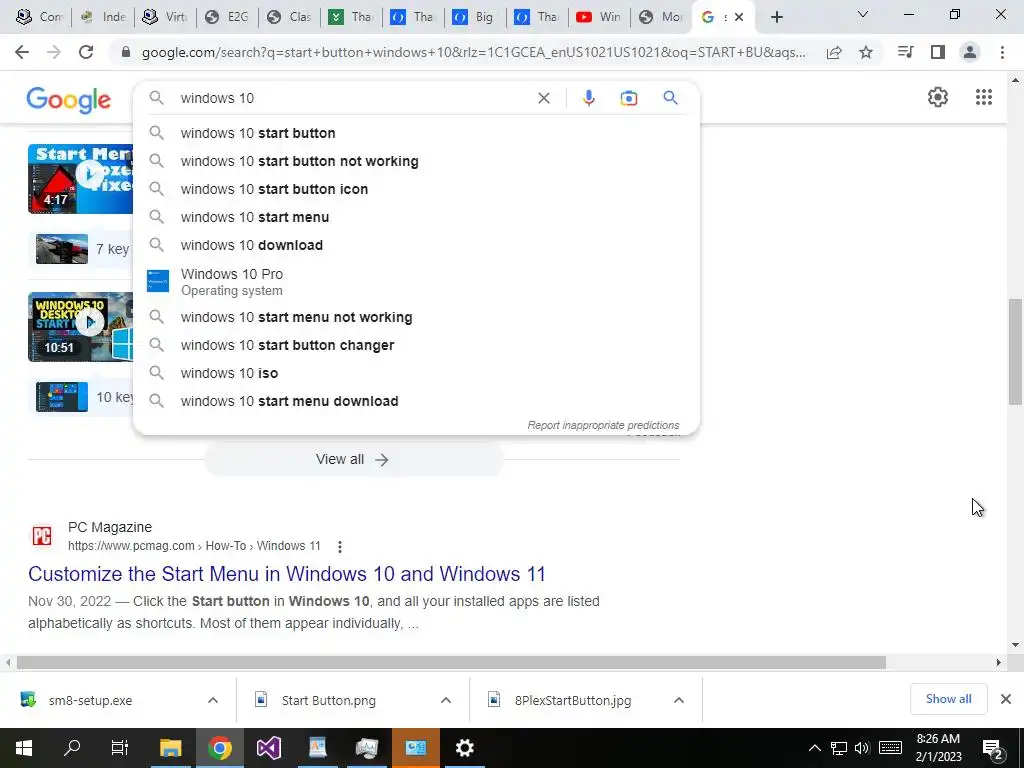Reload the current page

tap(86, 52)
